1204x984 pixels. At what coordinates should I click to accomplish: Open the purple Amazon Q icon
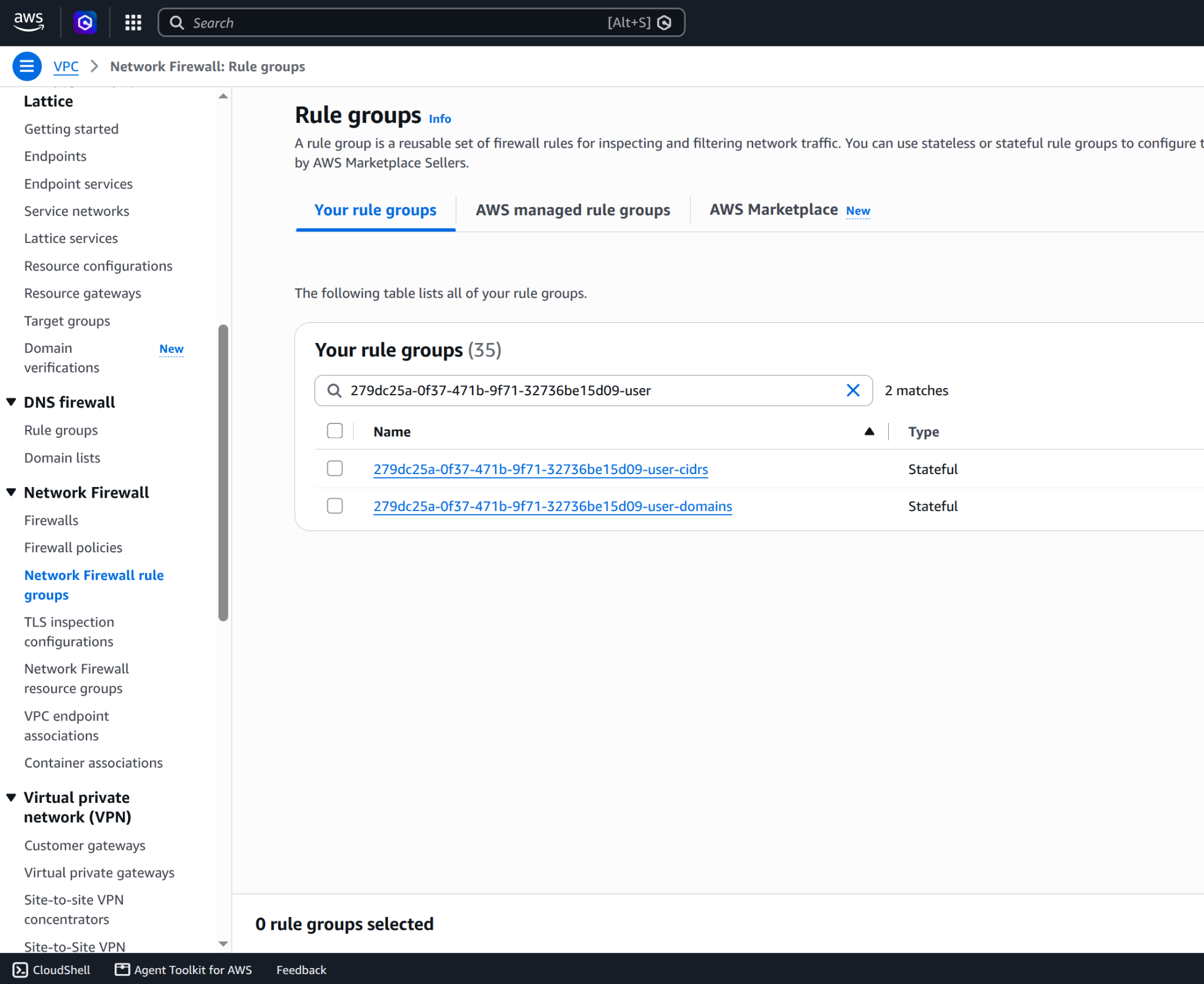pyautogui.click(x=85, y=23)
